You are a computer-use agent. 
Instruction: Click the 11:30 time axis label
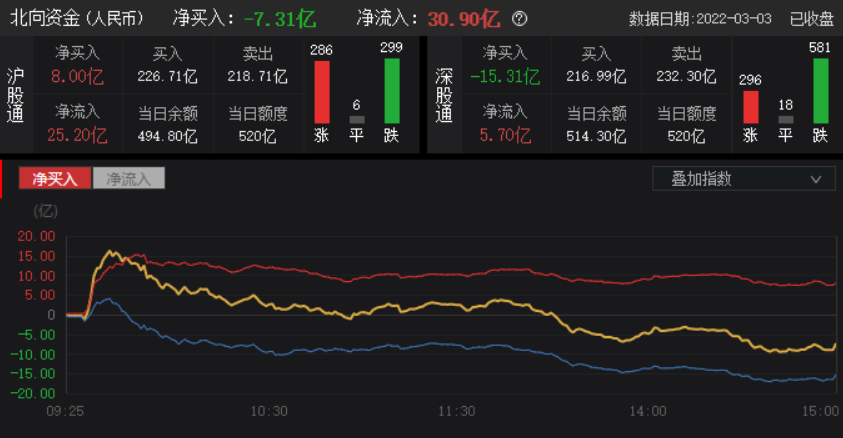(456, 411)
